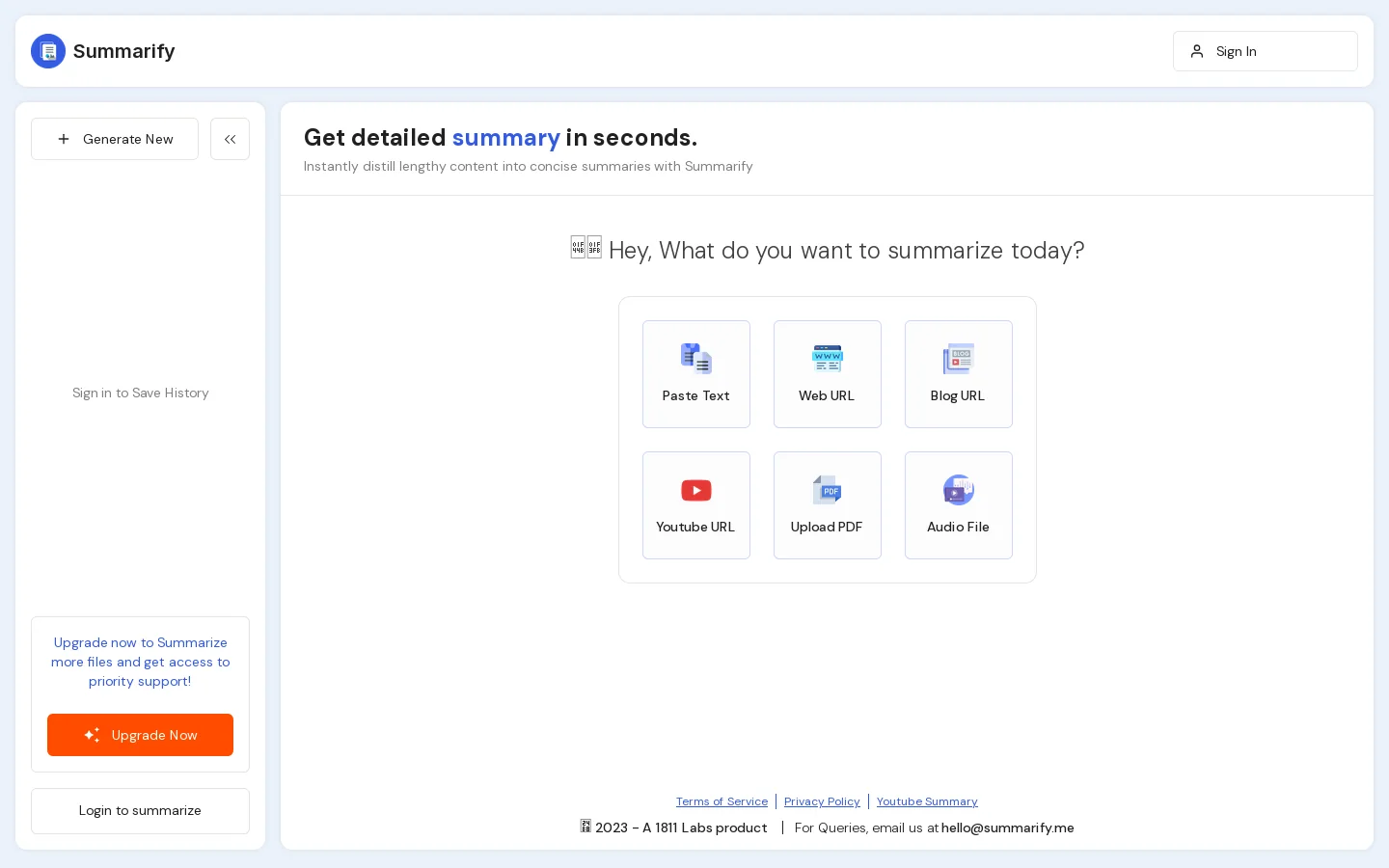Image resolution: width=1389 pixels, height=868 pixels.
Task: Click 'Upgrade now to Summarize more files' text
Action: tap(141, 662)
